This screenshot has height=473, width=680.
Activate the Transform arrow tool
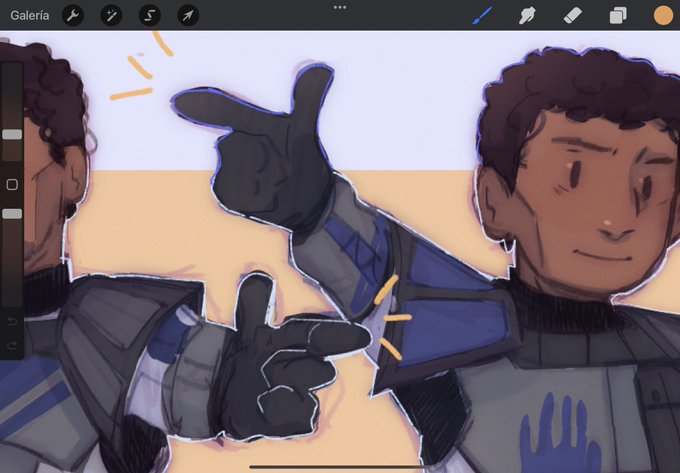(x=188, y=16)
